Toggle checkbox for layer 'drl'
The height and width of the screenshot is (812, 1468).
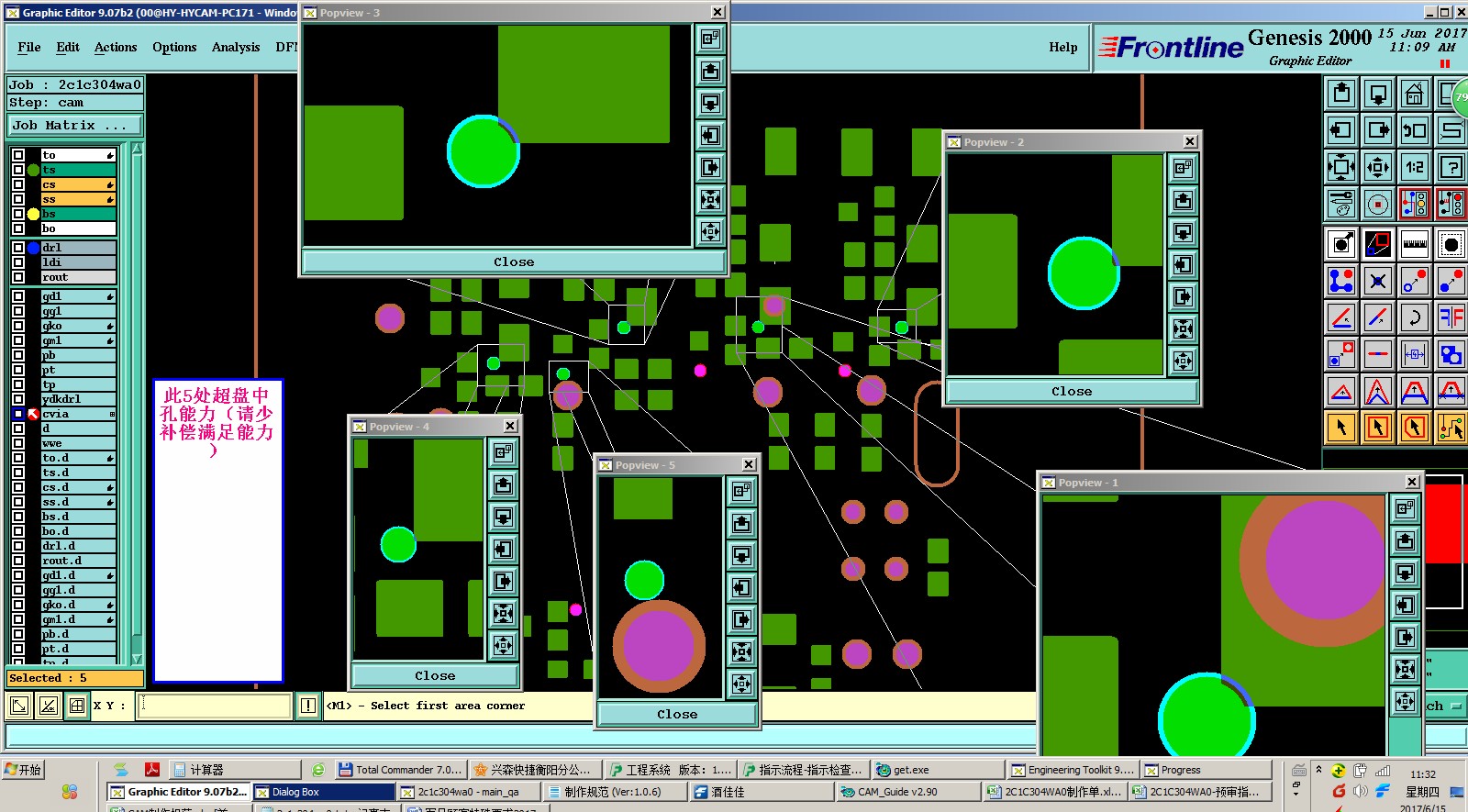pyautogui.click(x=18, y=248)
